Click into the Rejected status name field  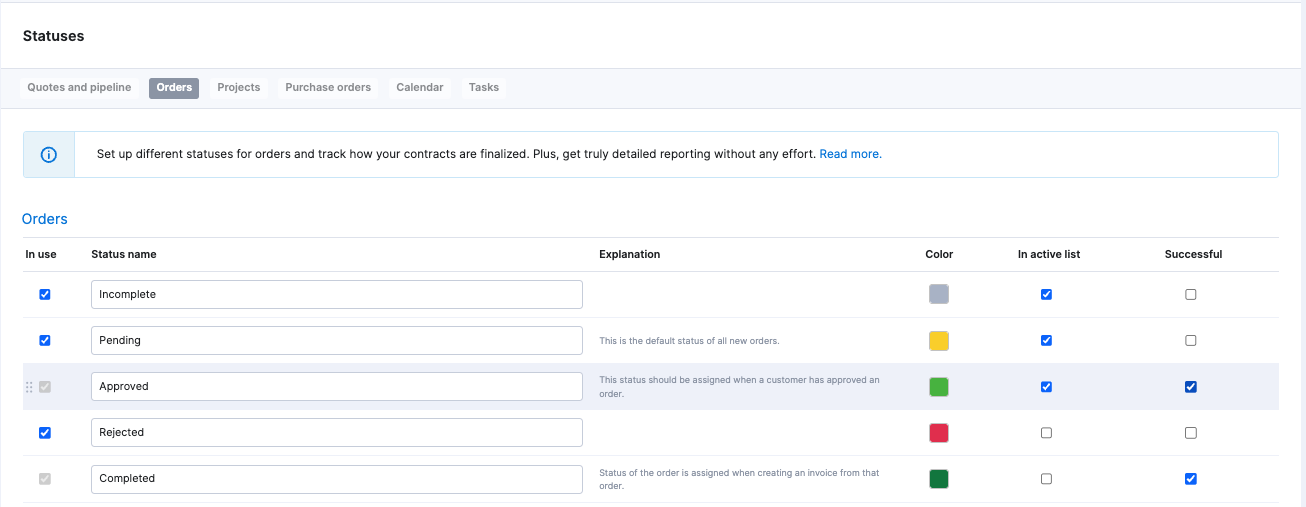[x=337, y=433]
